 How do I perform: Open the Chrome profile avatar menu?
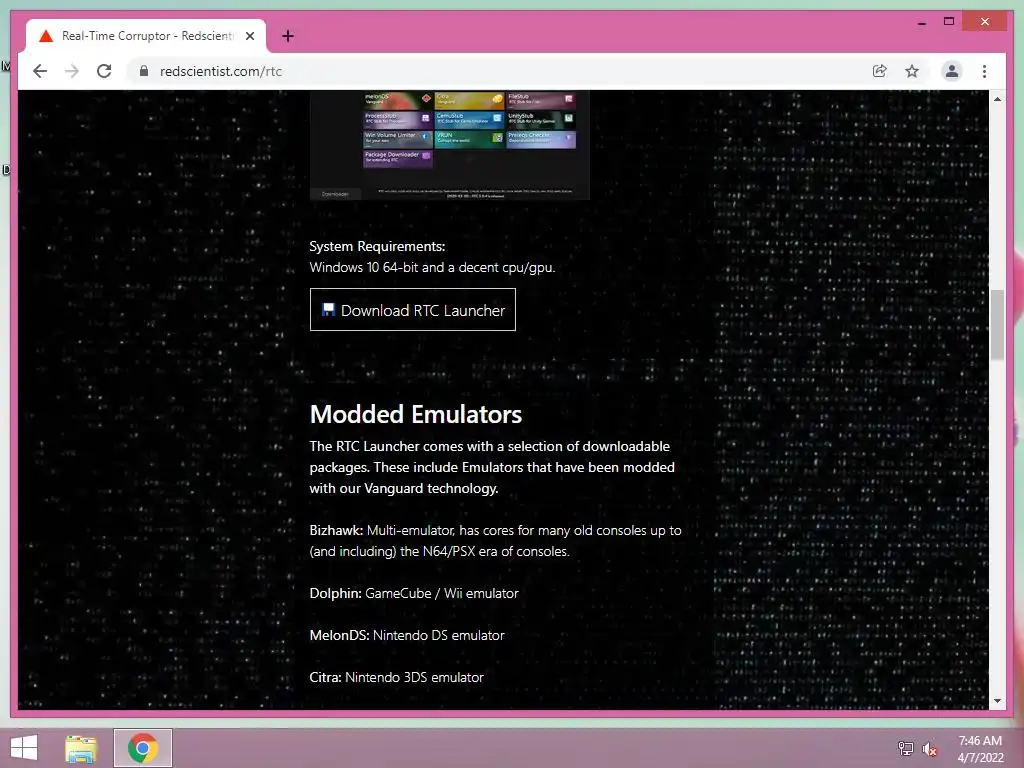pyautogui.click(x=952, y=71)
